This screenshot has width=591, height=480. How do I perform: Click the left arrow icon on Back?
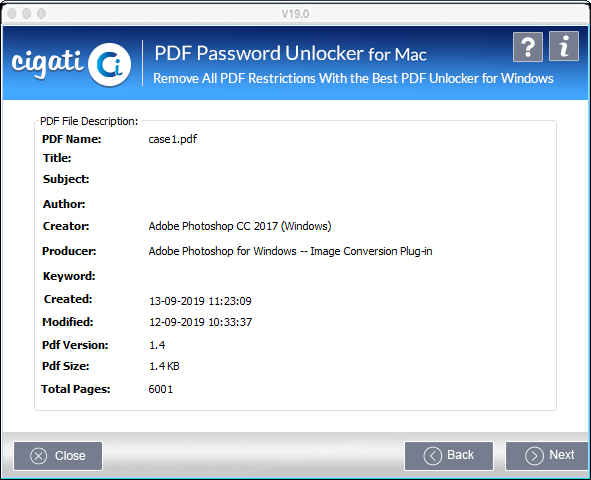432,456
